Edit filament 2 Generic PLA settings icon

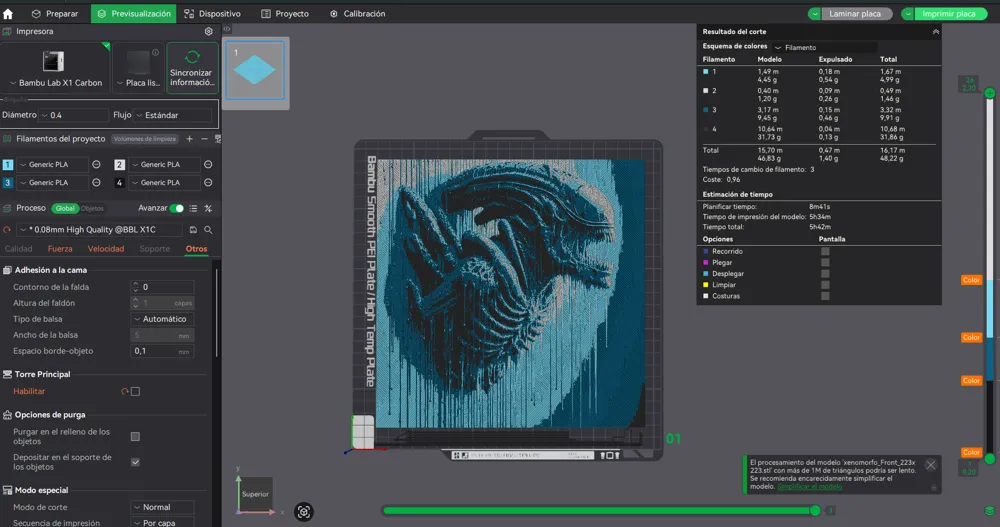coord(208,165)
